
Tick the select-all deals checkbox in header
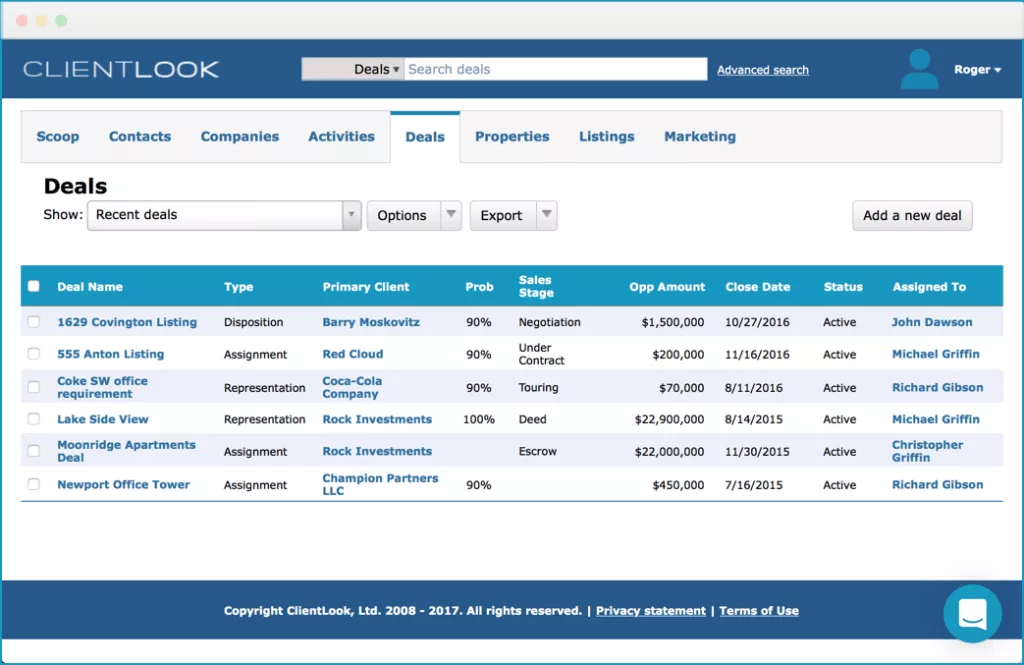pos(34,286)
